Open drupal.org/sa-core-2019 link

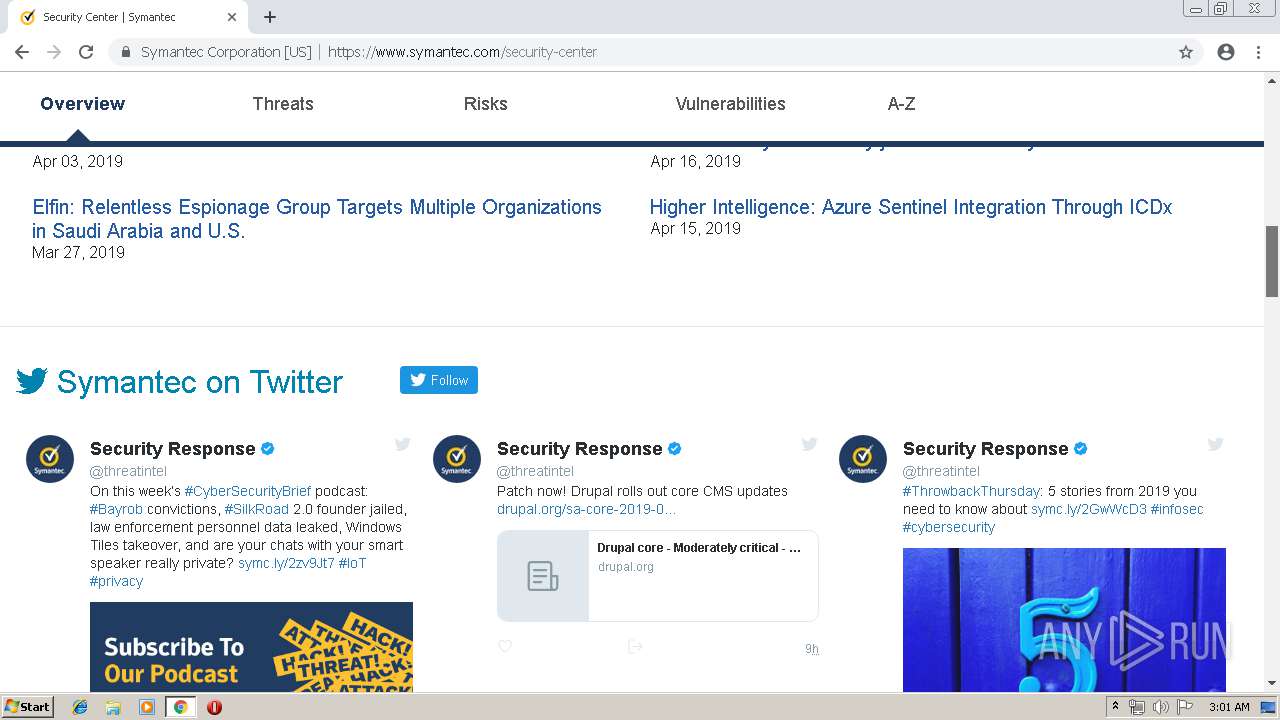(x=586, y=509)
